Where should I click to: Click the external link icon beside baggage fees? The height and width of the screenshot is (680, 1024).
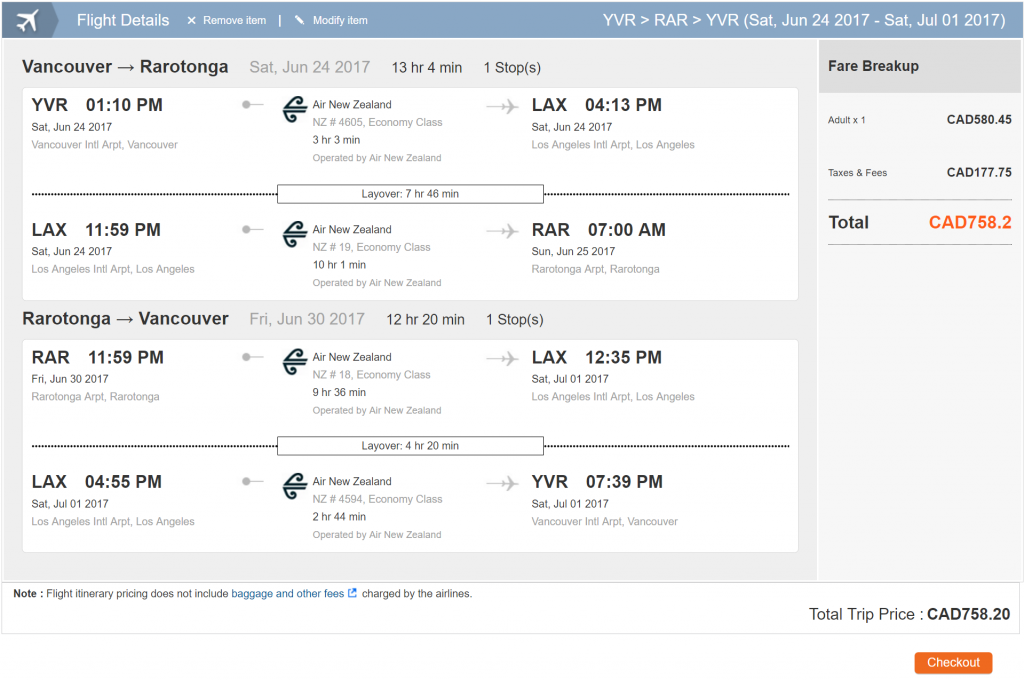[x=353, y=593]
